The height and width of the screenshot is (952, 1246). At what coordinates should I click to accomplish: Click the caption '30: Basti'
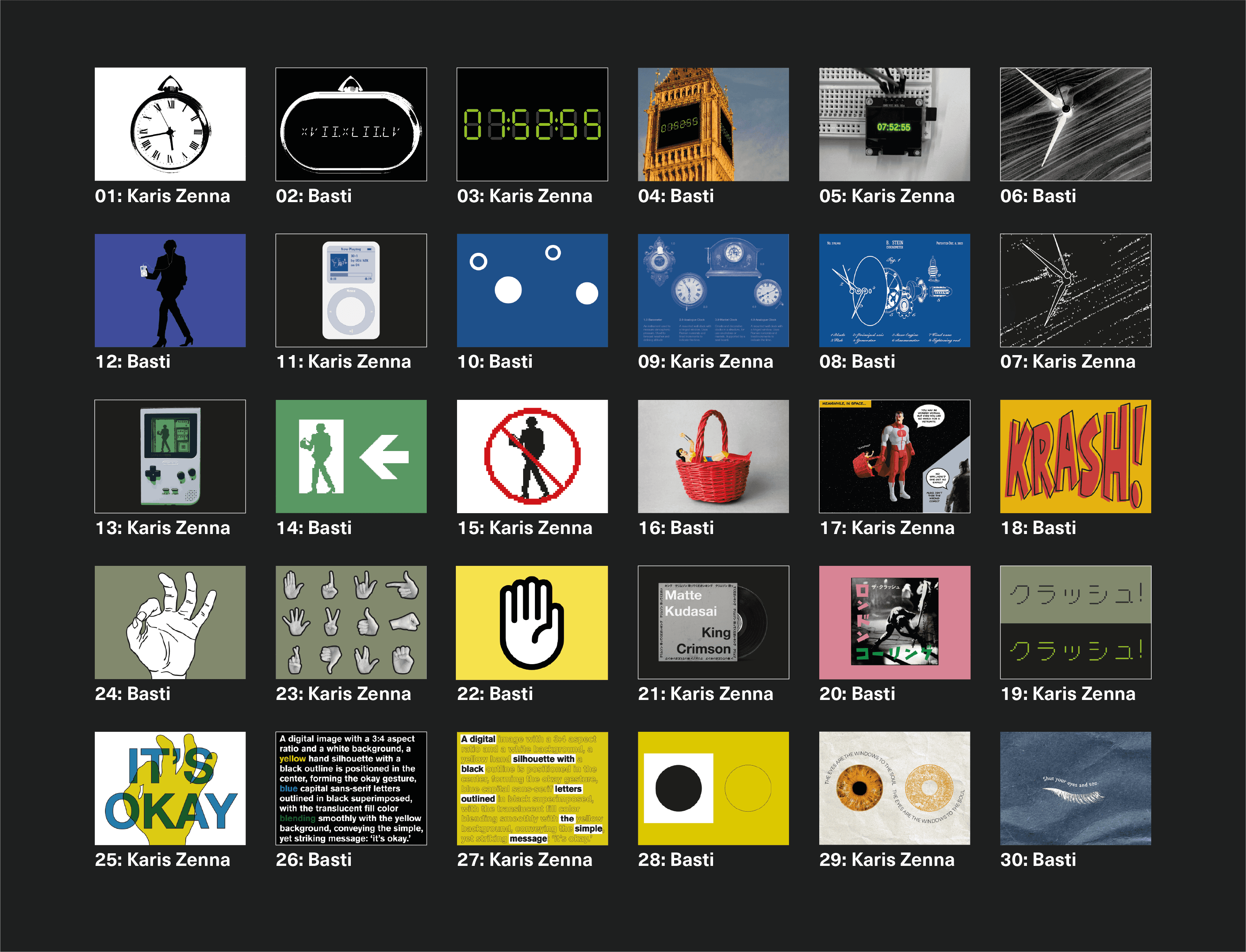point(1038,860)
